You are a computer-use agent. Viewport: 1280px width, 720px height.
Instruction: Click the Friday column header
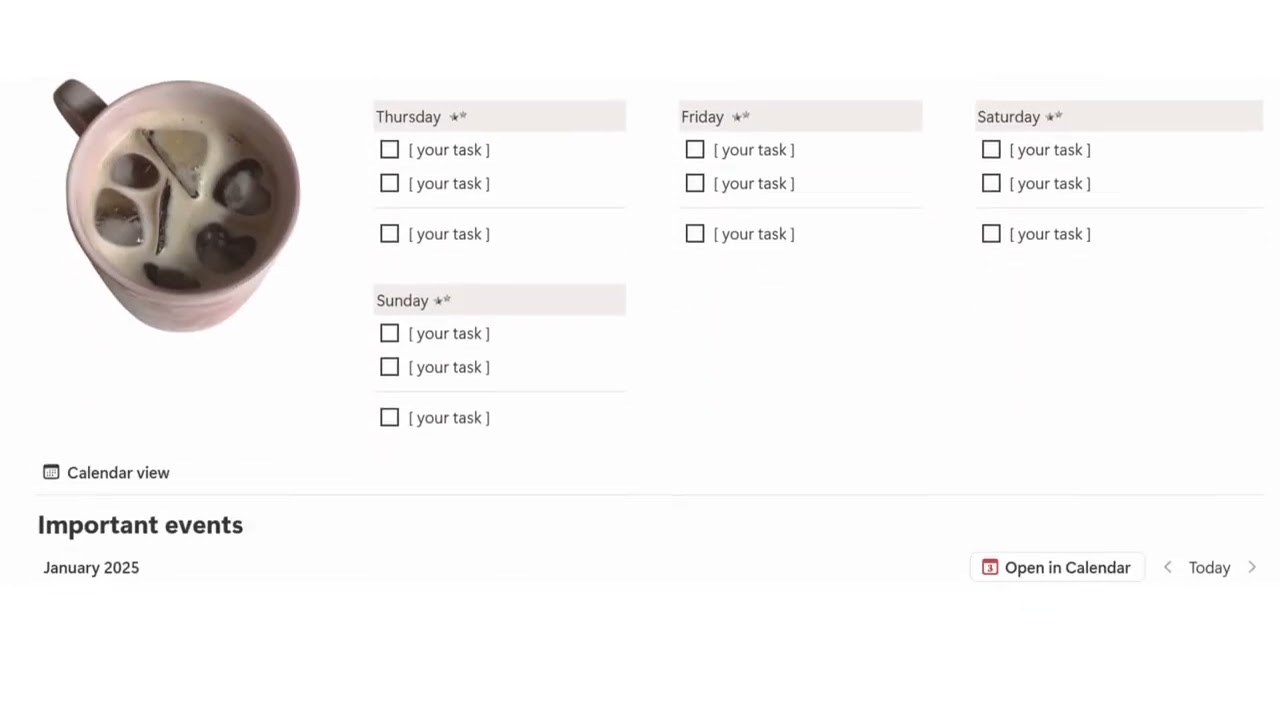pyautogui.click(x=703, y=117)
